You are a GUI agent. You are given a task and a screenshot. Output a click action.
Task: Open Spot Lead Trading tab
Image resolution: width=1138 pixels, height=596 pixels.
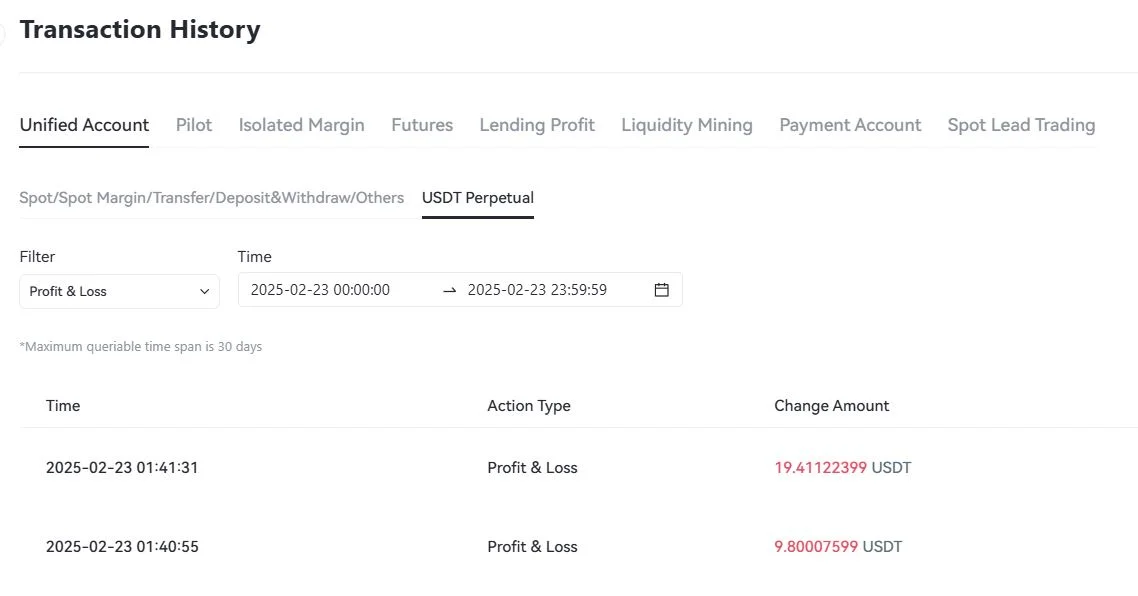coord(1021,125)
